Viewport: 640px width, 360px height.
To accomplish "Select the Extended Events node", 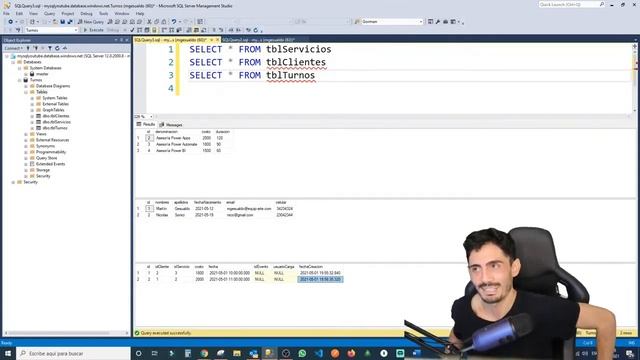I will (51, 164).
